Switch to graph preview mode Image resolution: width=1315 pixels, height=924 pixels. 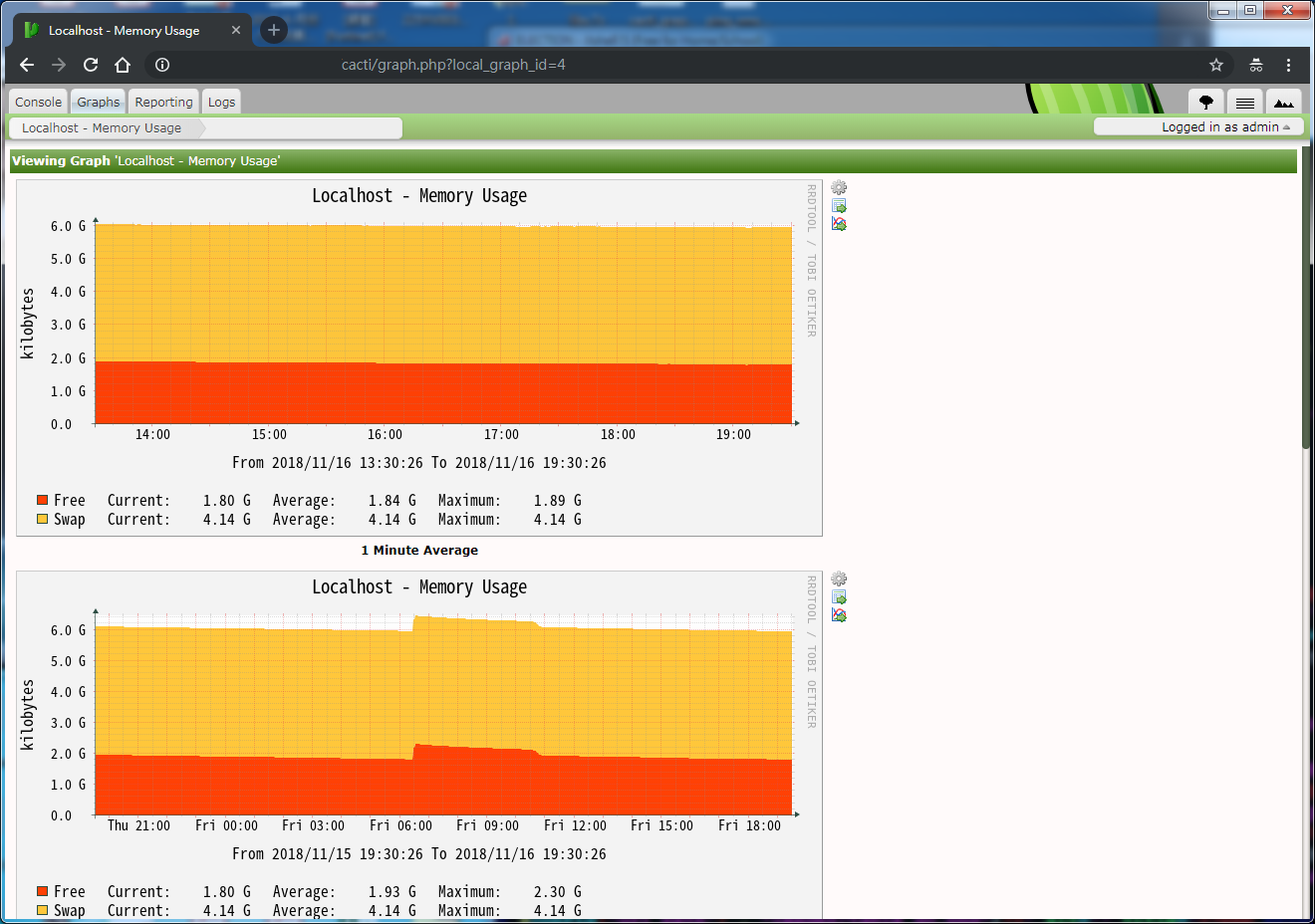[1284, 102]
